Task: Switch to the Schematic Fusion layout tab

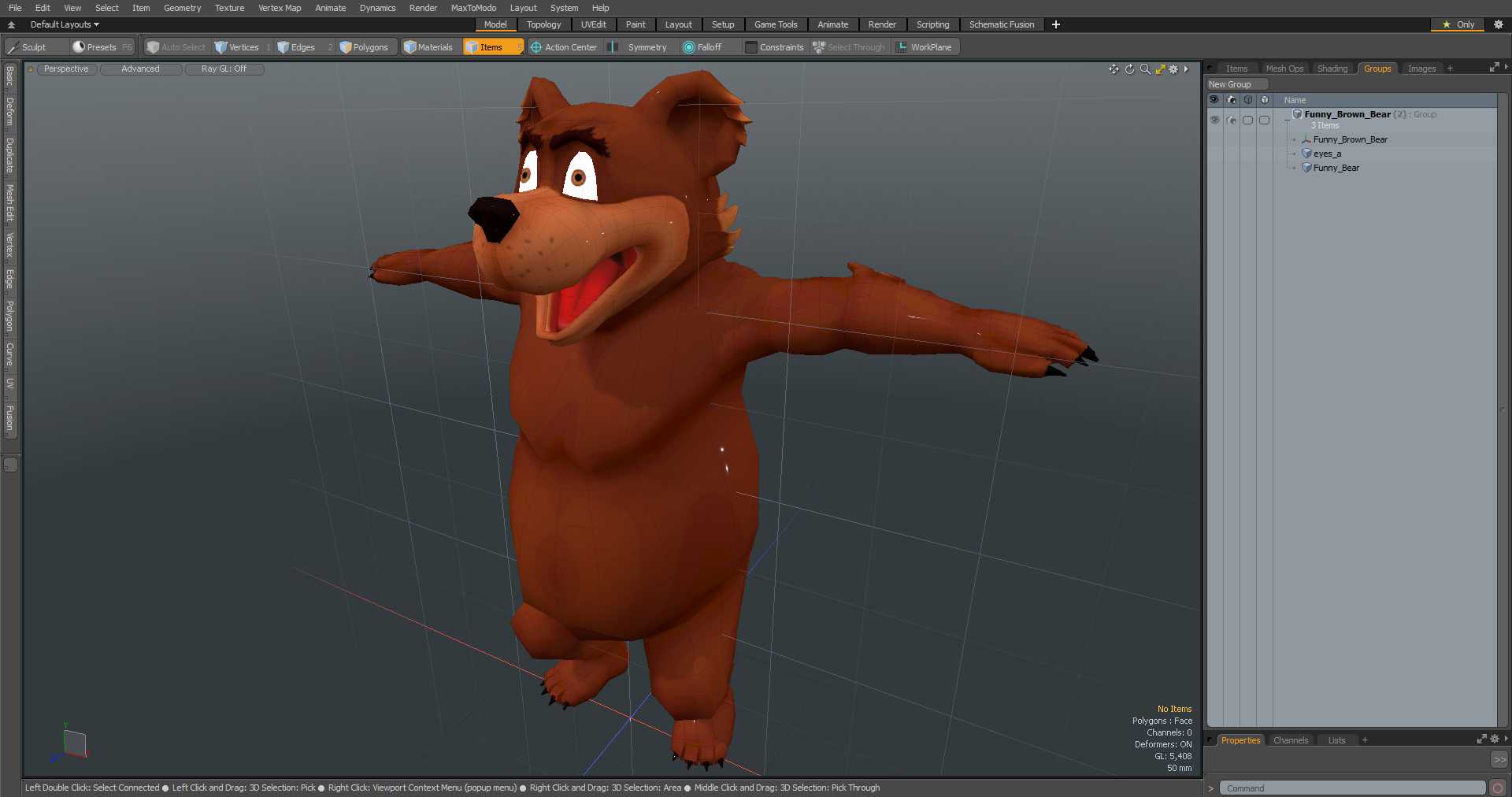Action: pos(1002,24)
